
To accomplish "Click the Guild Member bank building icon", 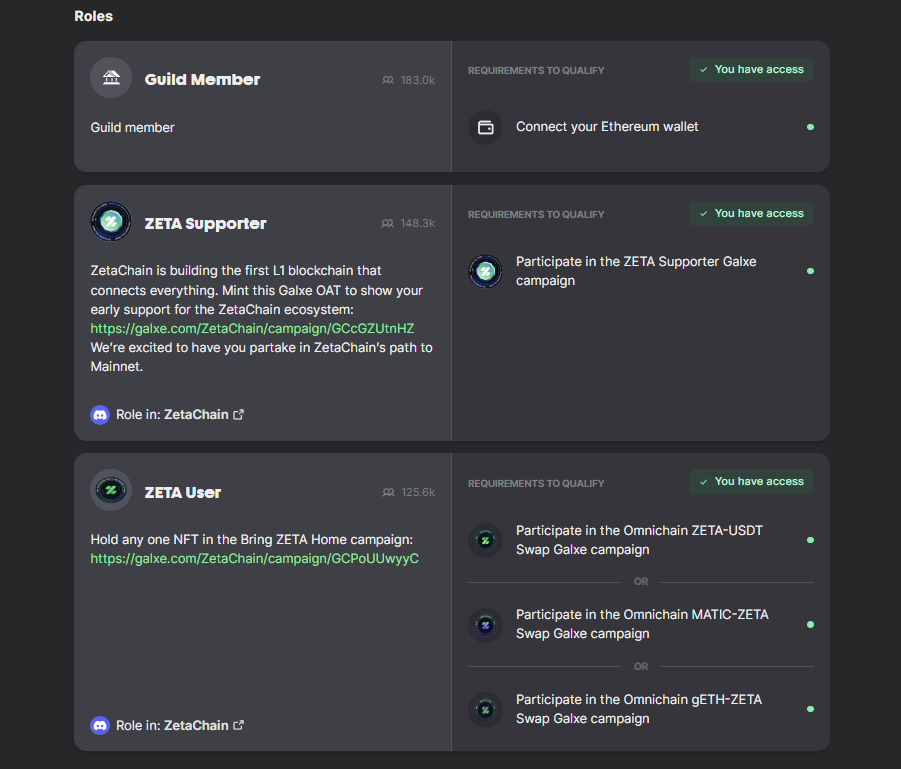I will [x=111, y=78].
